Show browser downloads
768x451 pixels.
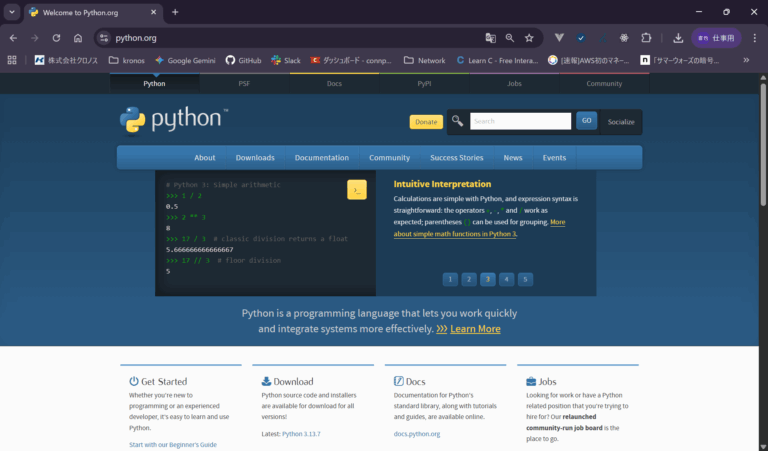[x=678, y=38]
